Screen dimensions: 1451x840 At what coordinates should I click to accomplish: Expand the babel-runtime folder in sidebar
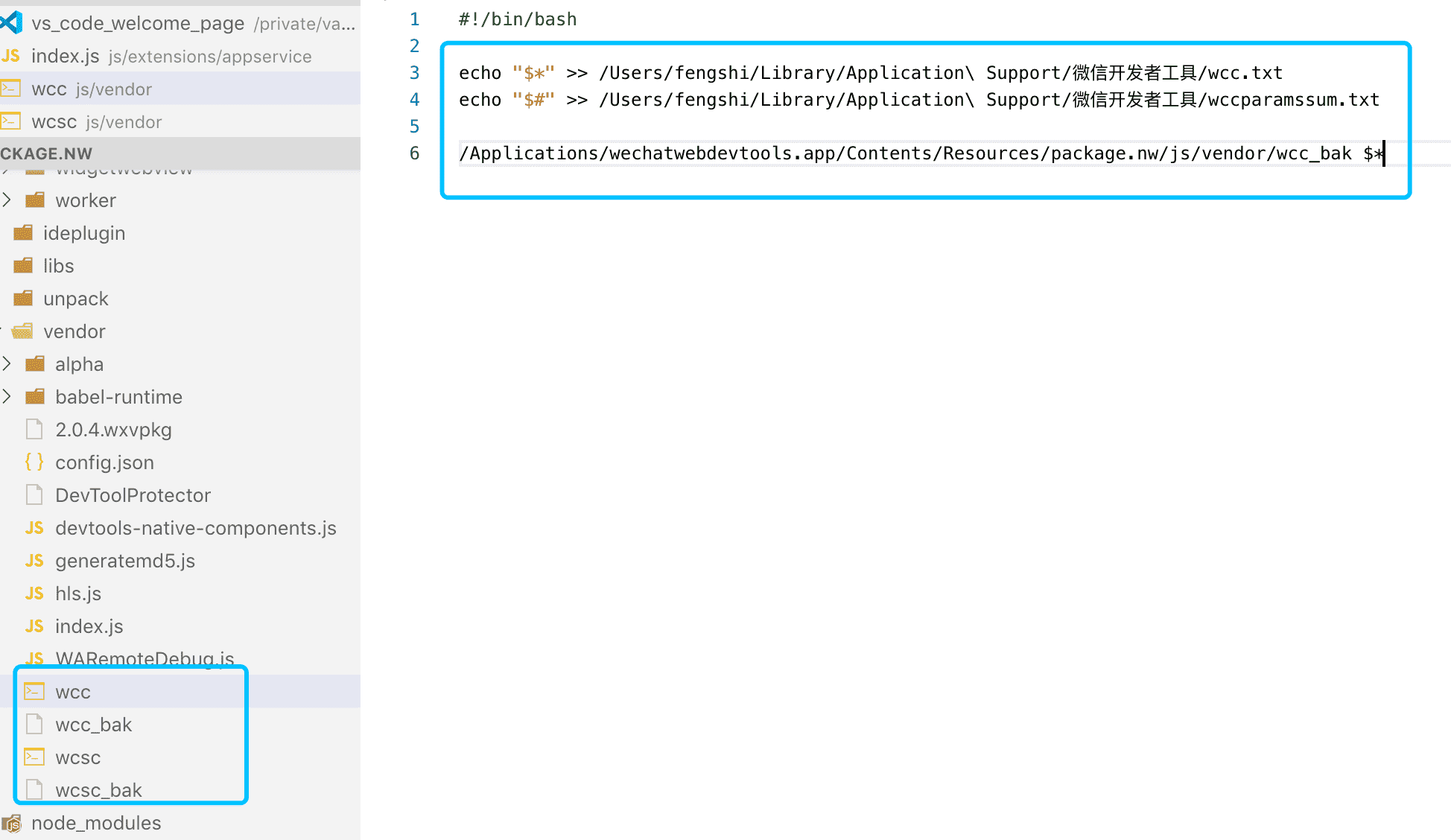pos(8,396)
